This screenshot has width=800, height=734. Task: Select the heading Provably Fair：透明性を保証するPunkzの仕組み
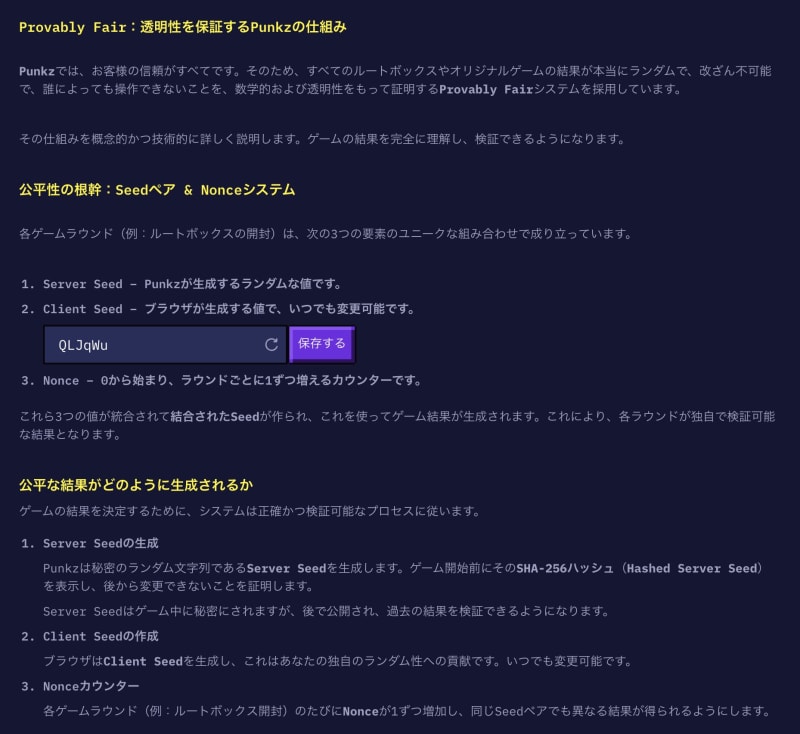pos(183,27)
